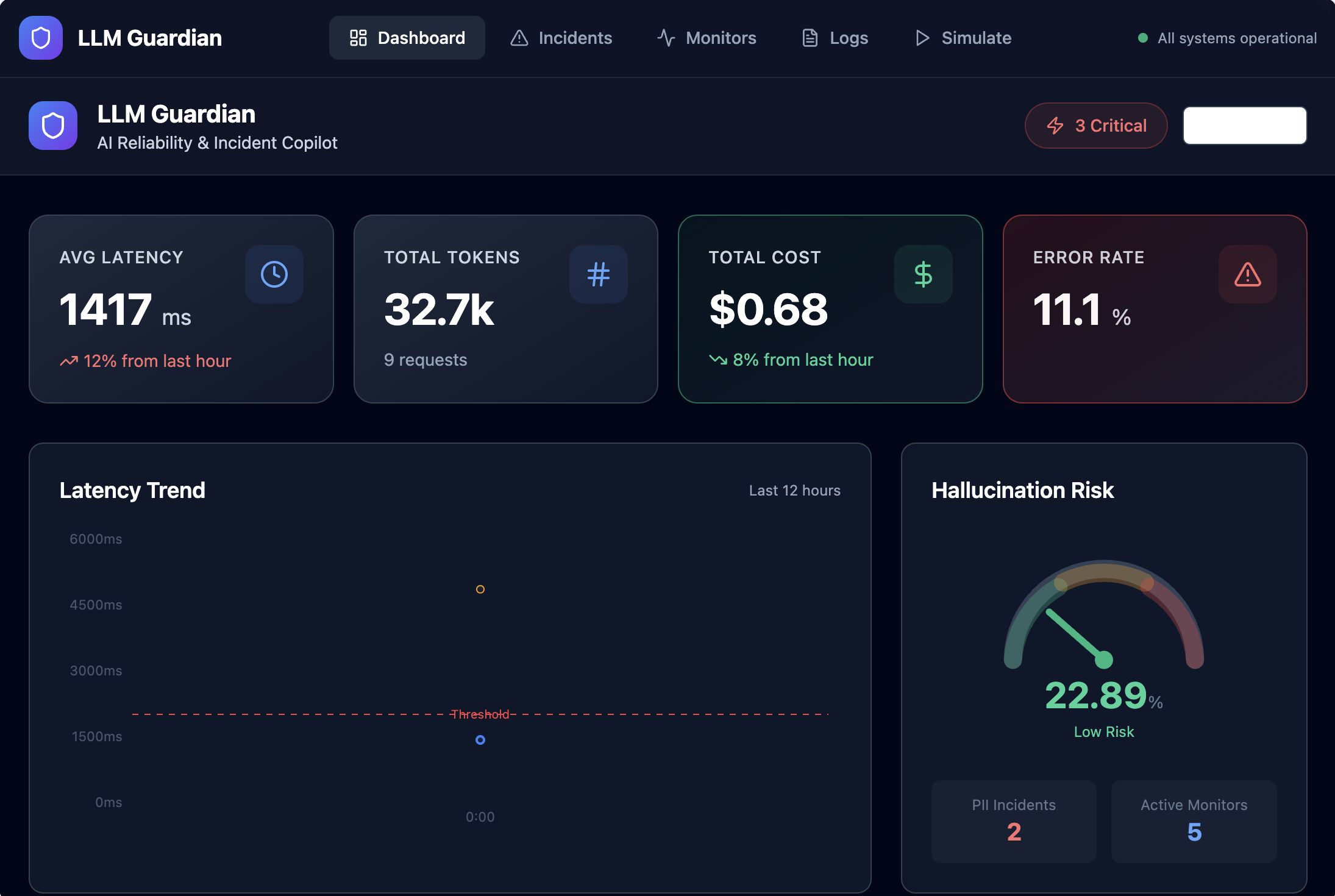1335x896 pixels.
Task: Click the orange data point on latency chart
Action: (x=480, y=589)
